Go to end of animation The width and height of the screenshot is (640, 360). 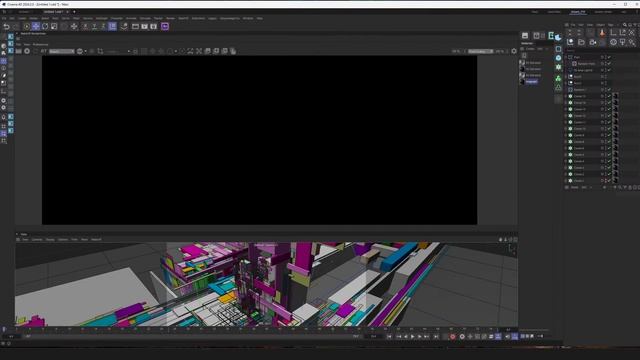click(x=436, y=336)
